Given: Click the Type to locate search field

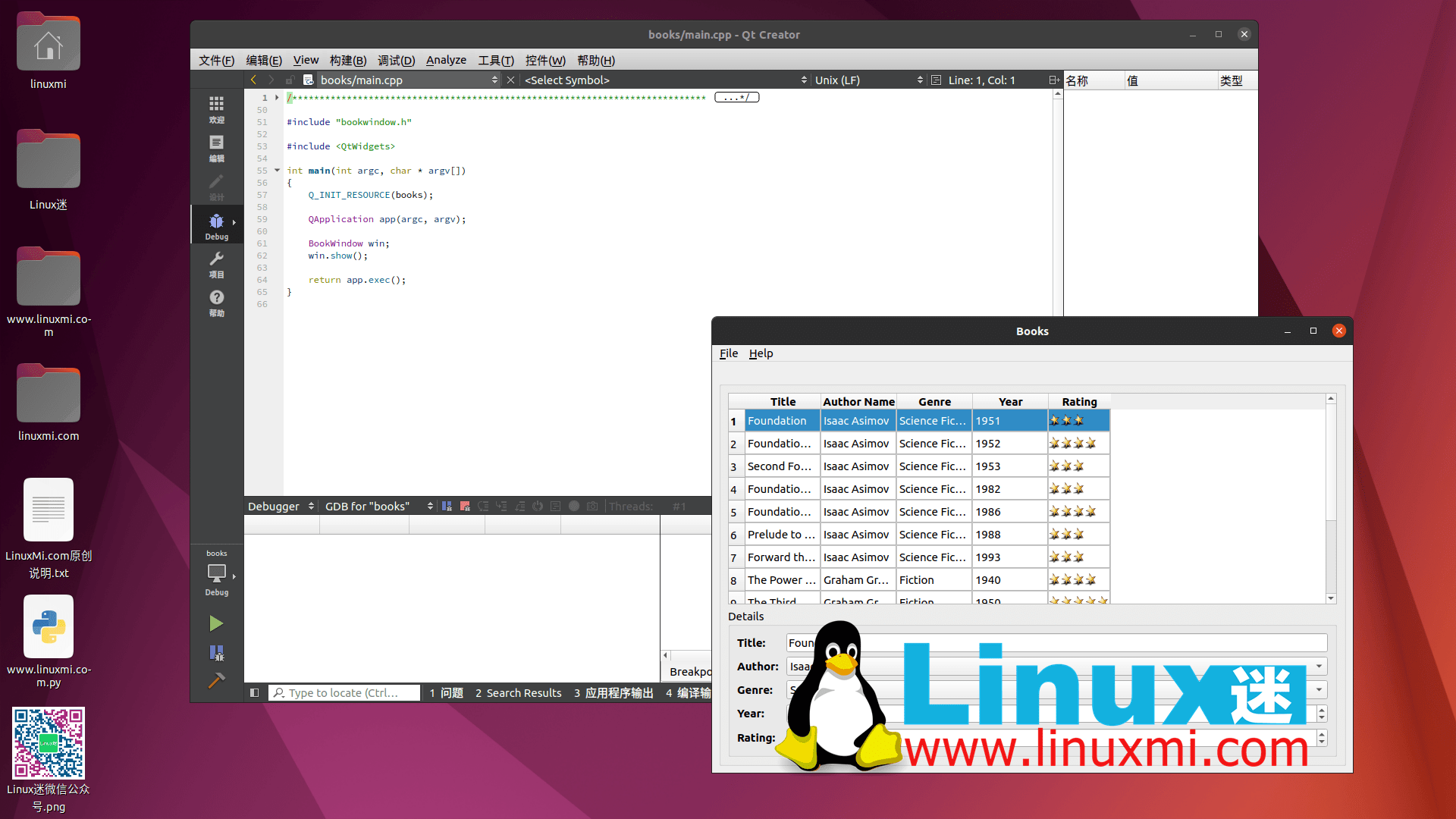Looking at the screenshot, I should coord(345,692).
